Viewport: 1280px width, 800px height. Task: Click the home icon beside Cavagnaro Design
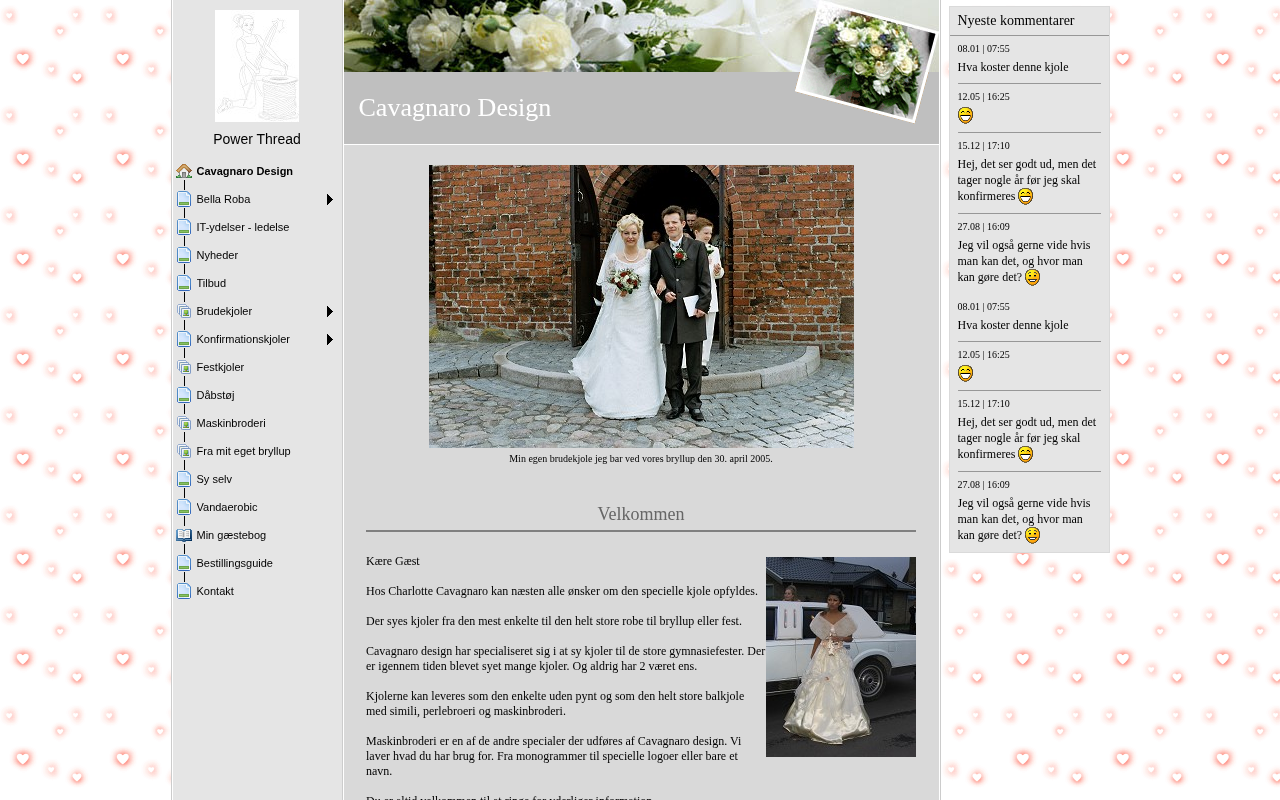coord(184,171)
